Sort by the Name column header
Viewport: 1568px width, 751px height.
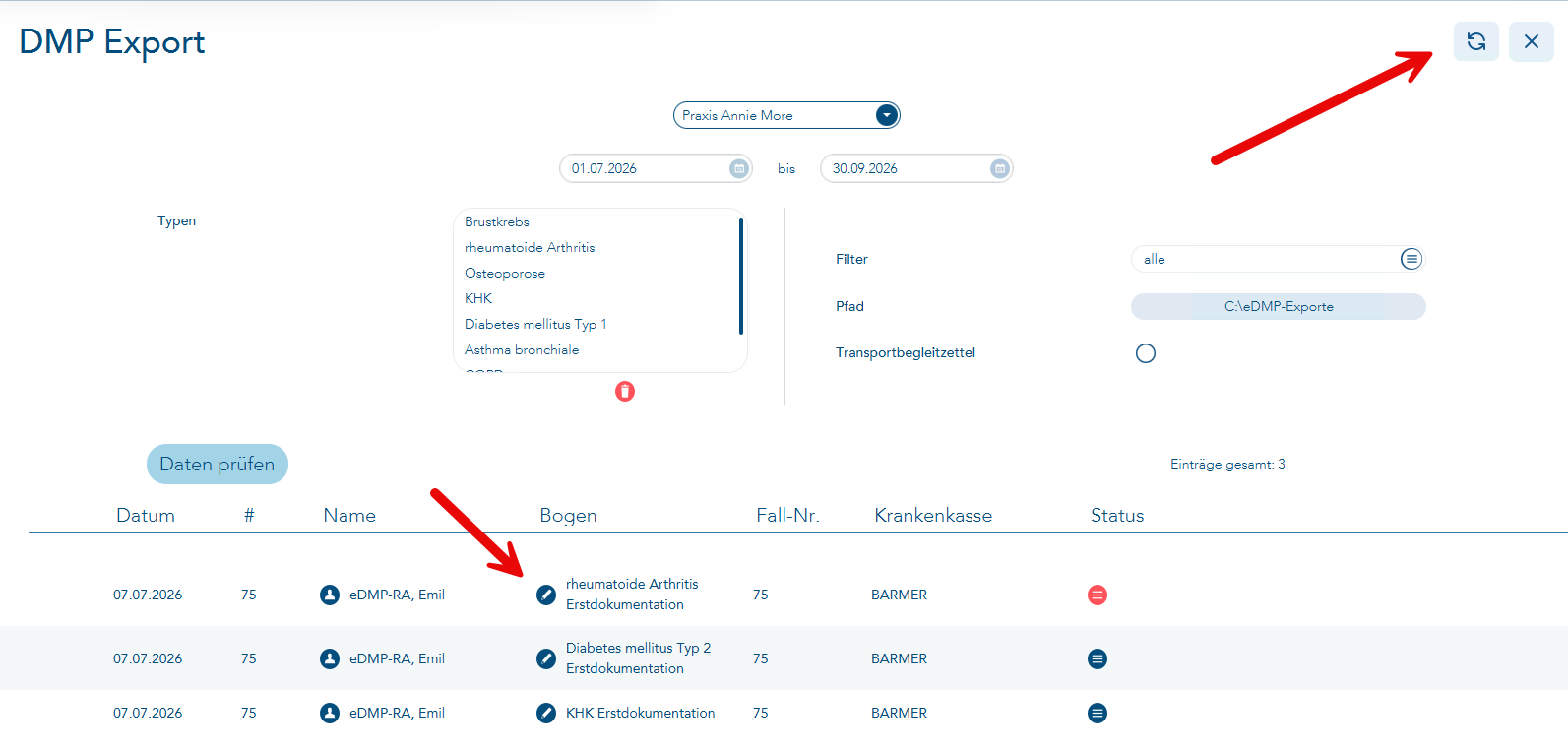click(x=349, y=515)
